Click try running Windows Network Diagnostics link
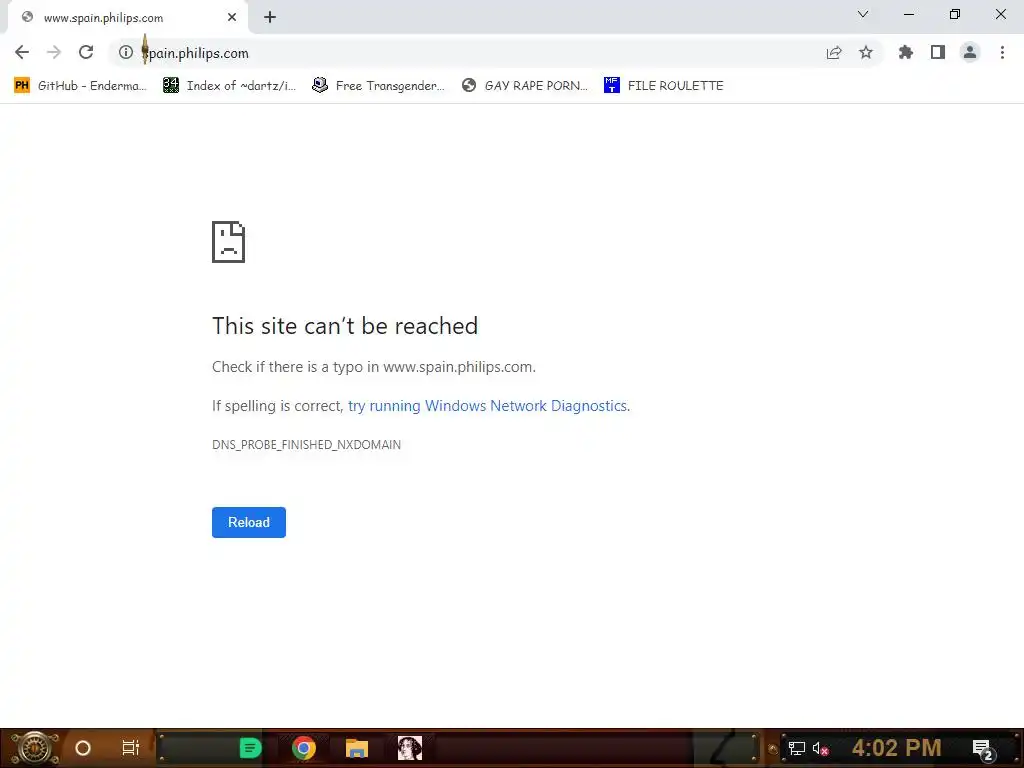 487,406
